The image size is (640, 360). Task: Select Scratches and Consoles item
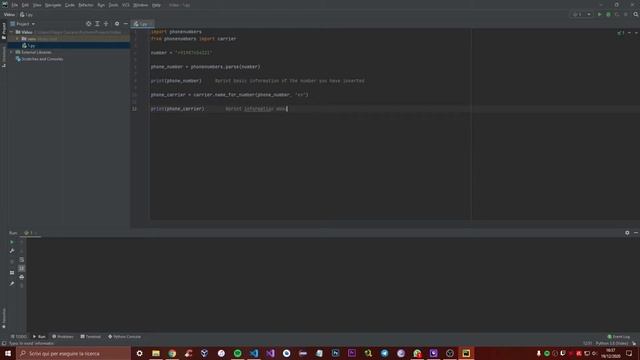(x=40, y=59)
